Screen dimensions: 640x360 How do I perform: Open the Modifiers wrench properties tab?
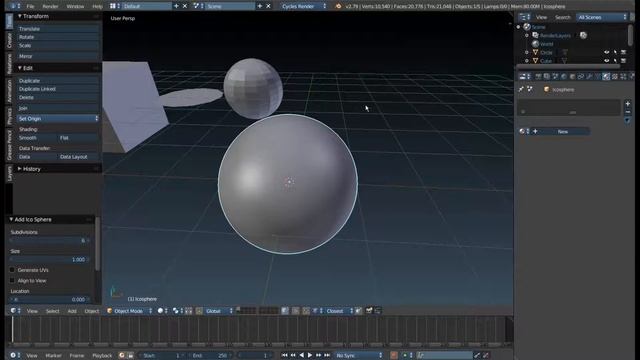(x=589, y=76)
